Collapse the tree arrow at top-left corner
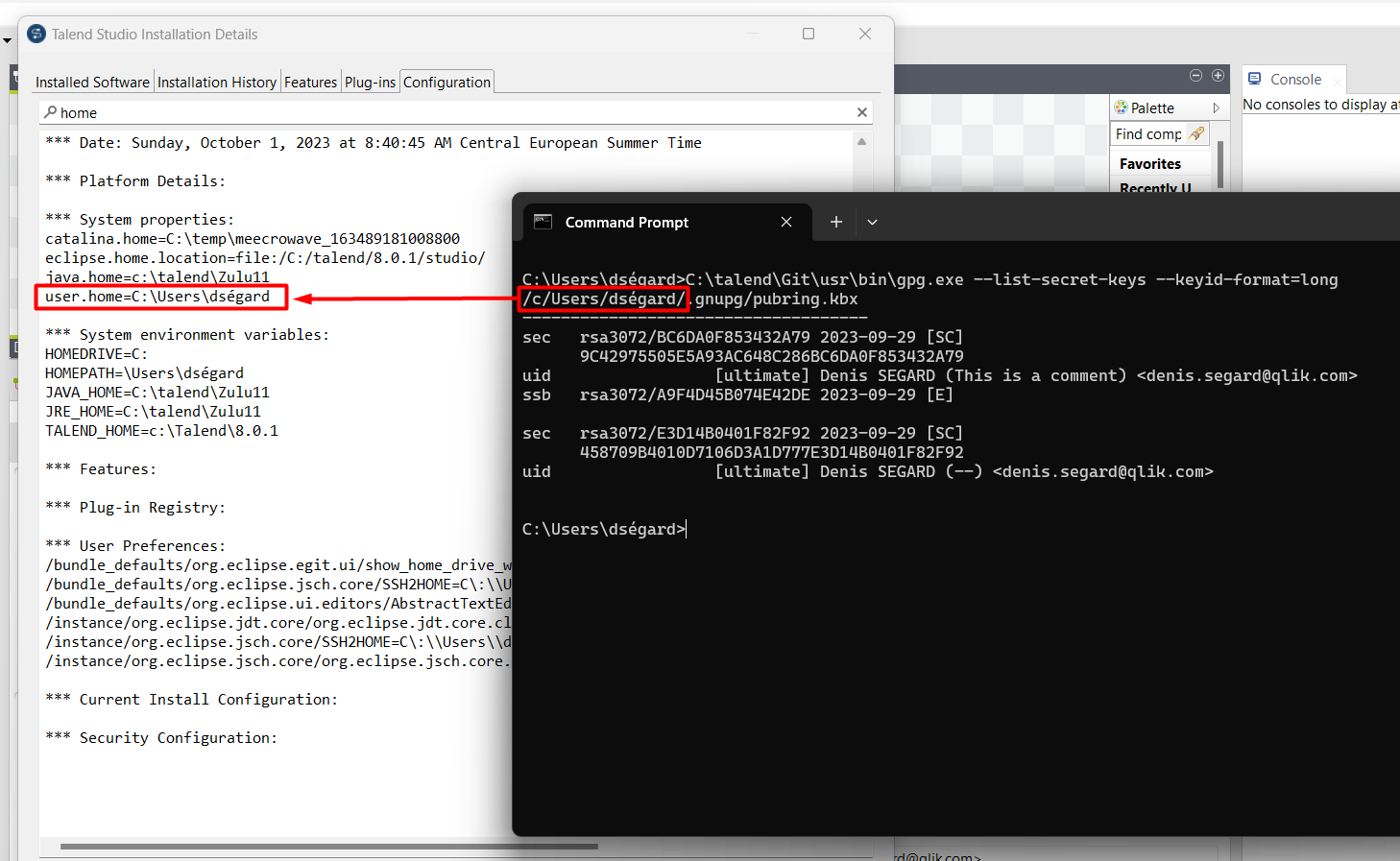Screen dimensions: 1400x861 pos(8,40)
